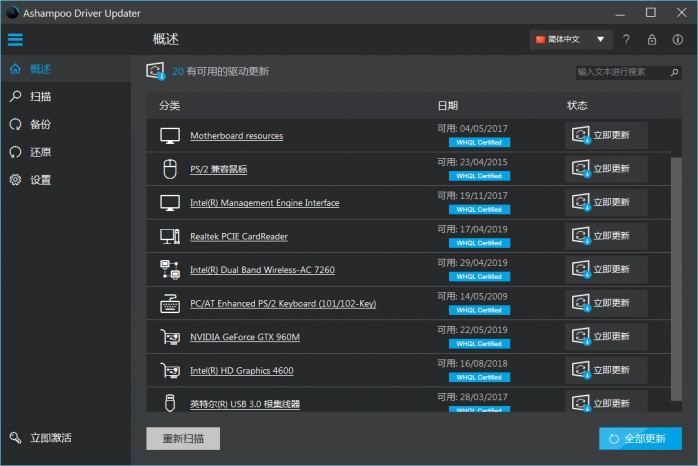
Task: Open the Motherboard resources link
Action: [236, 136]
